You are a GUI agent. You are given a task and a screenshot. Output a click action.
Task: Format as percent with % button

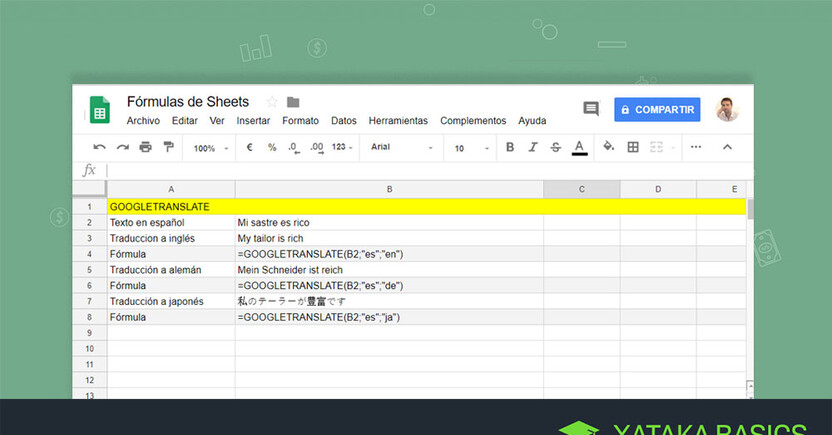click(272, 147)
